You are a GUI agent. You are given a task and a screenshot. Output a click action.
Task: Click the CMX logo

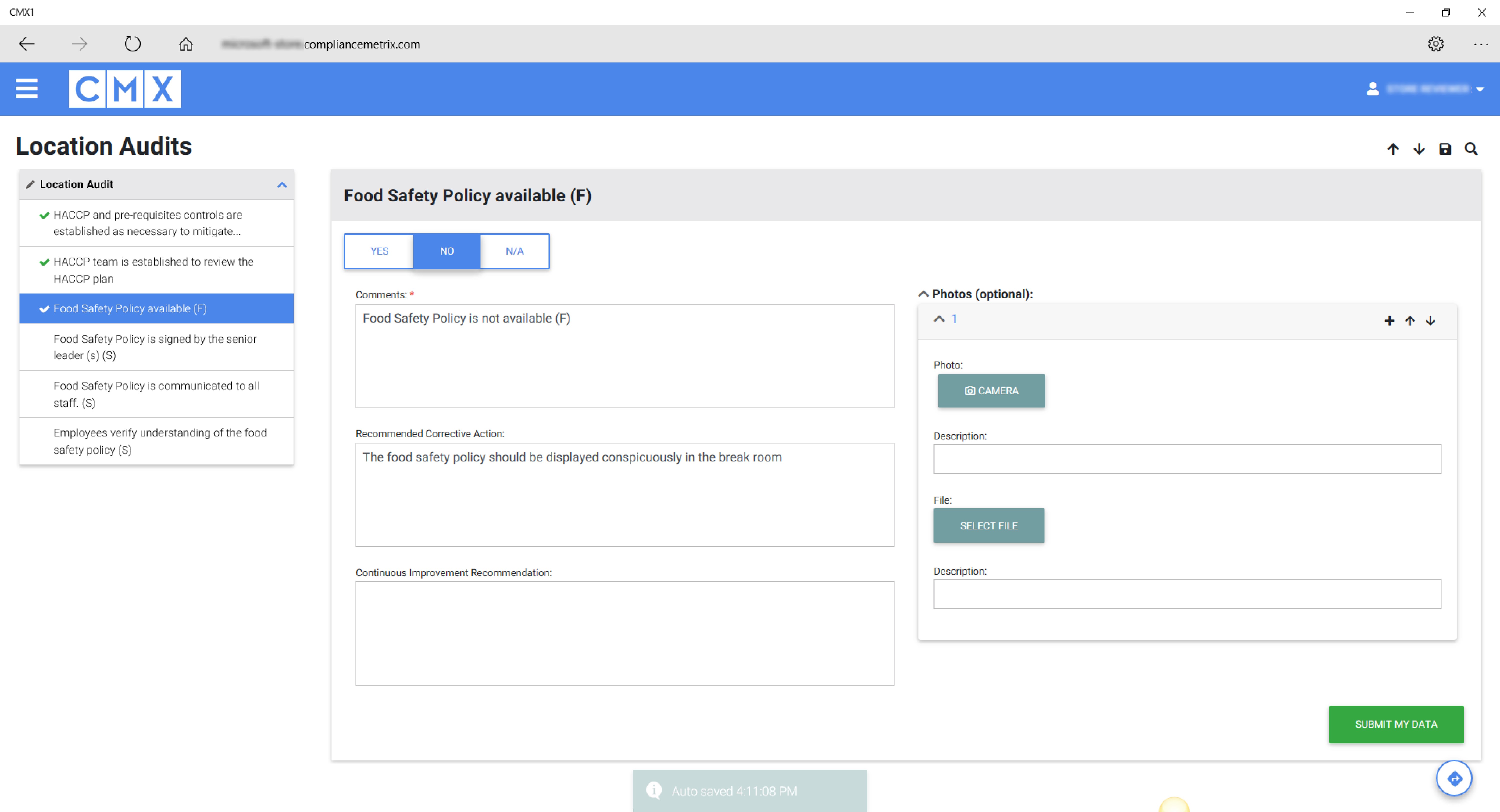tap(124, 88)
